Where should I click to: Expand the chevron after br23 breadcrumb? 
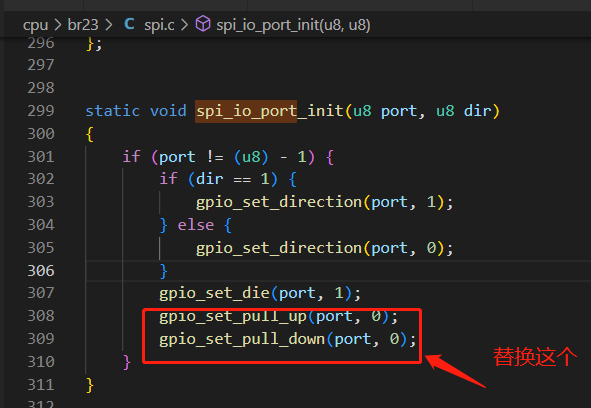[109, 25]
